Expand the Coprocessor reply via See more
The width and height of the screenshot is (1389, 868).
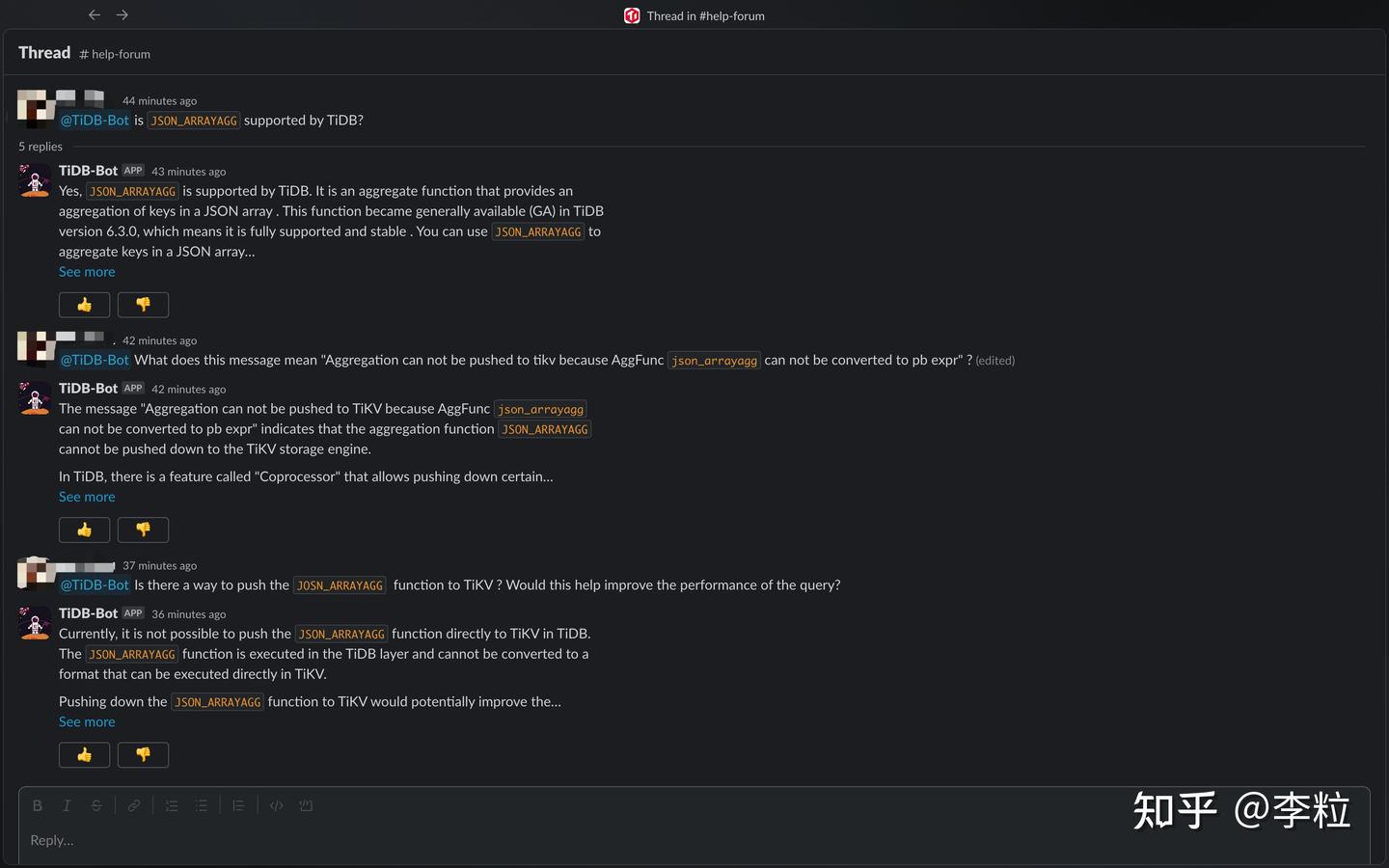pos(87,497)
